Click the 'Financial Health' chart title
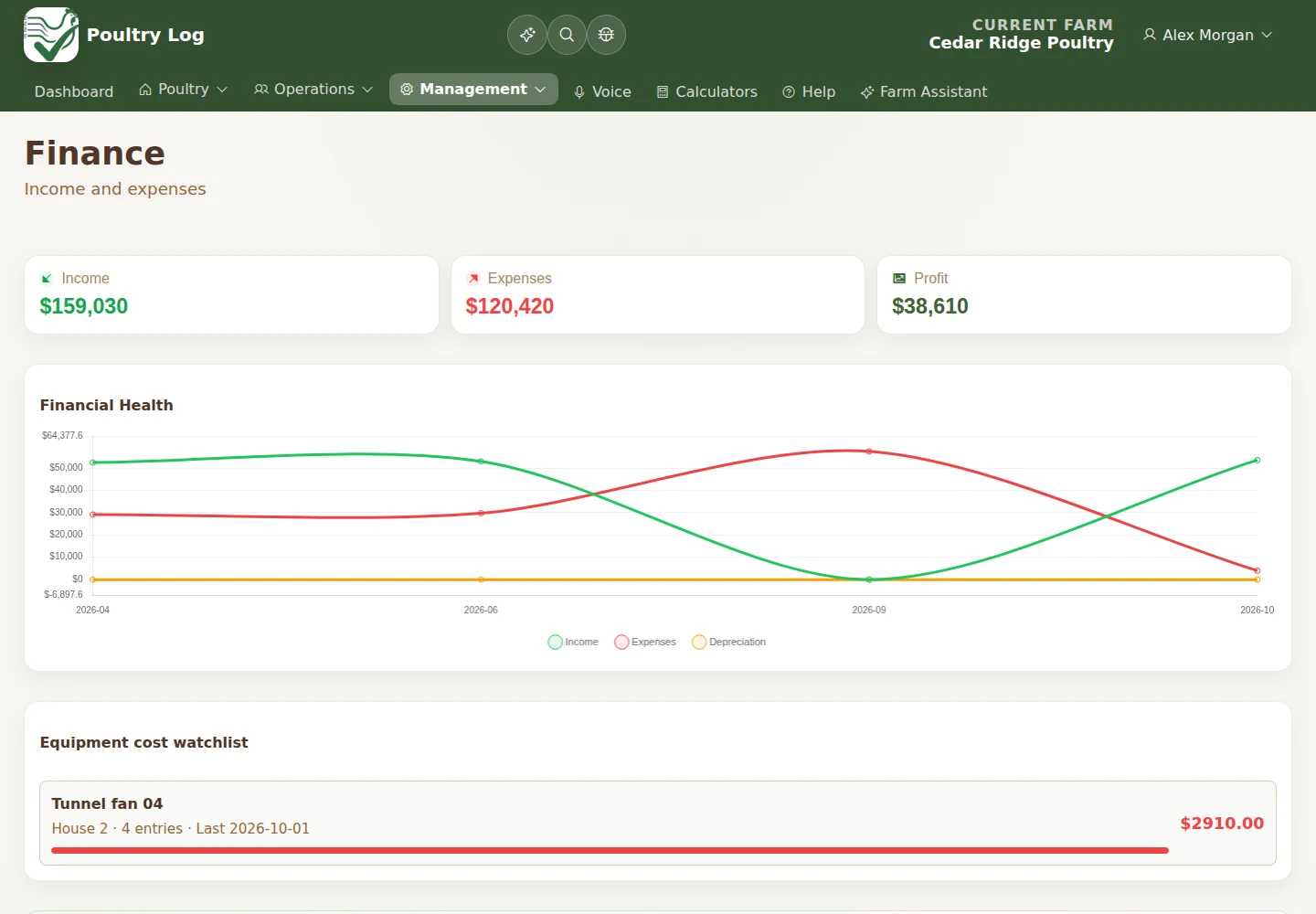Viewport: 1316px width, 914px height. [107, 405]
